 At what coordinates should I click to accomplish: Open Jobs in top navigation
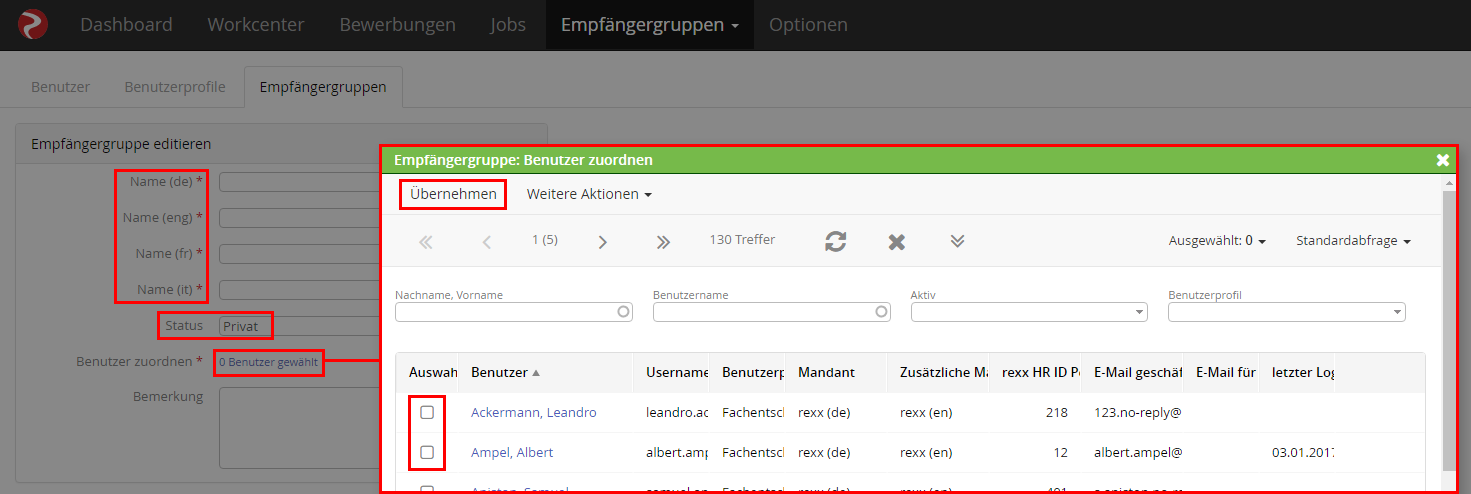point(508,25)
